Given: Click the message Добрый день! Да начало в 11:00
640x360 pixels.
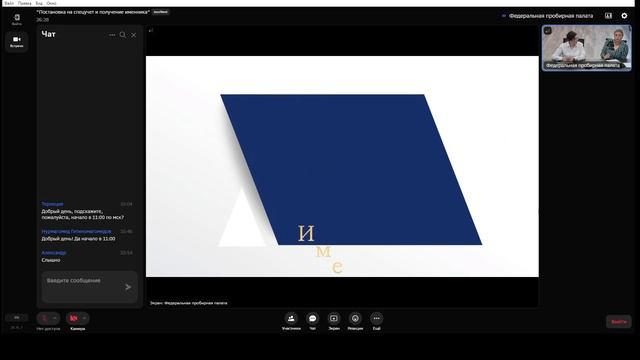Looking at the screenshot, I should coord(78,239).
